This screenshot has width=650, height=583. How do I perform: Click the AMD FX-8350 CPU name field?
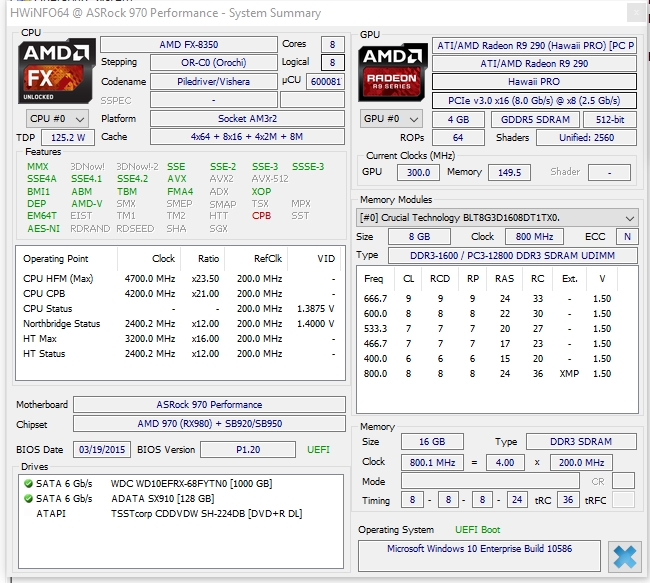[189, 44]
